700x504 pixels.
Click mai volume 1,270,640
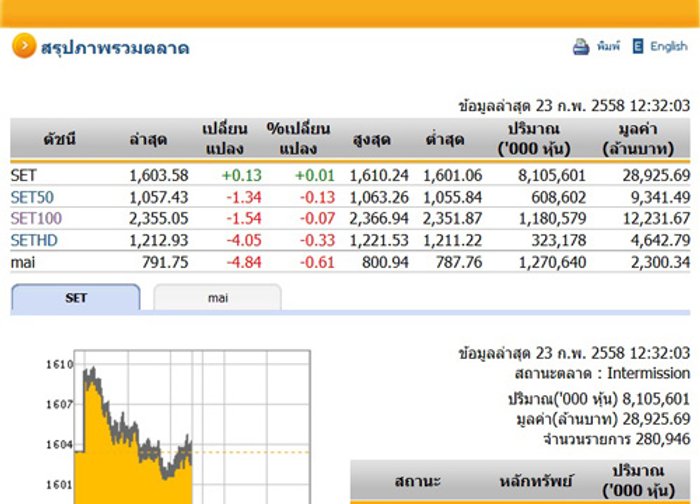click(552, 262)
